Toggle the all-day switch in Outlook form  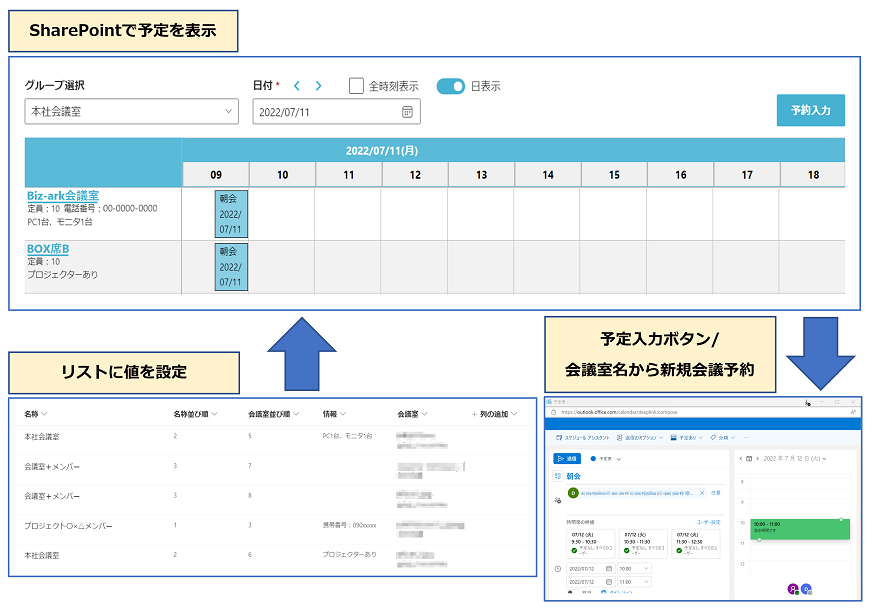pyautogui.click(x=574, y=592)
